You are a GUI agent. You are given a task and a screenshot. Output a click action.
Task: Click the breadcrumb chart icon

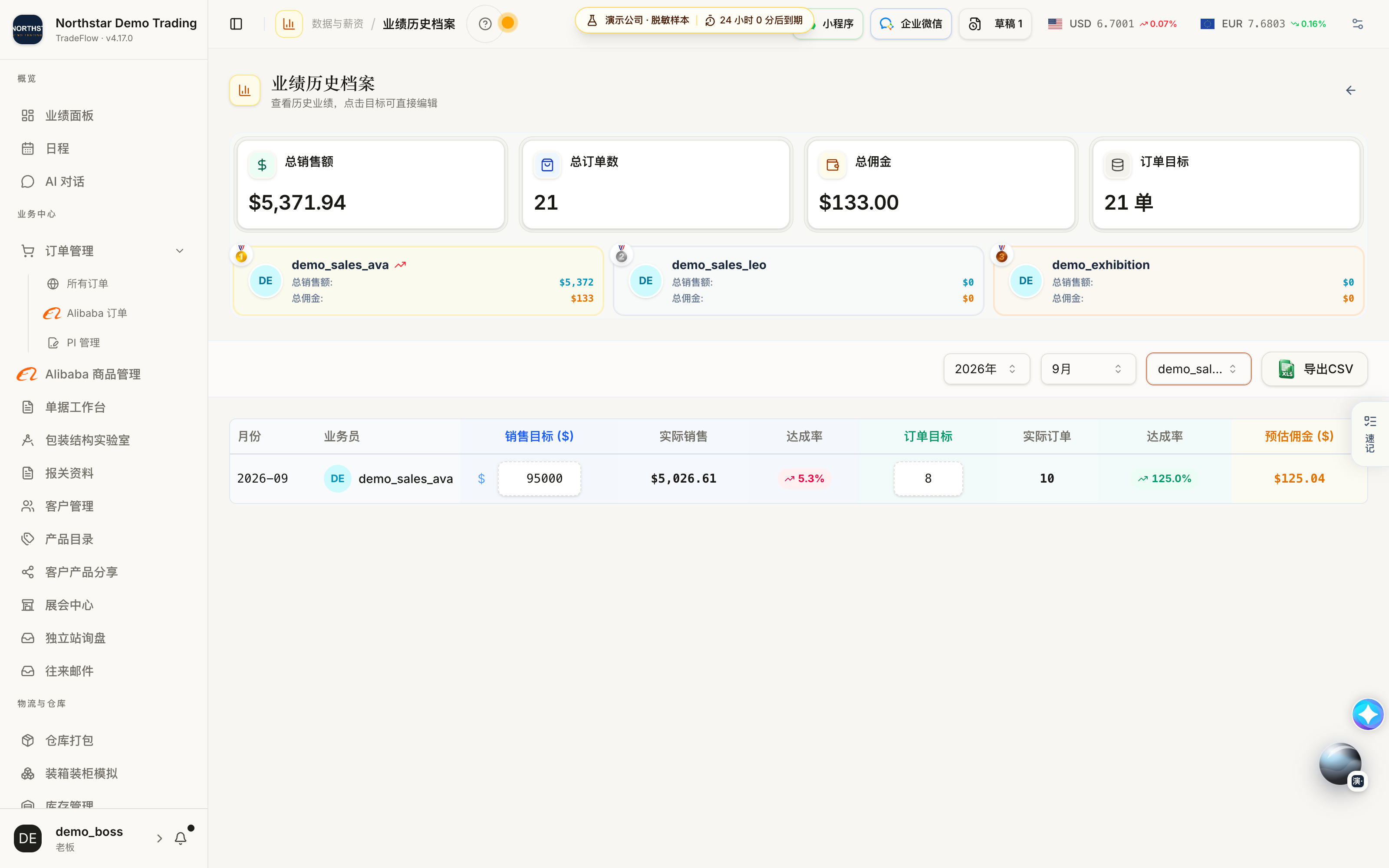(289, 23)
